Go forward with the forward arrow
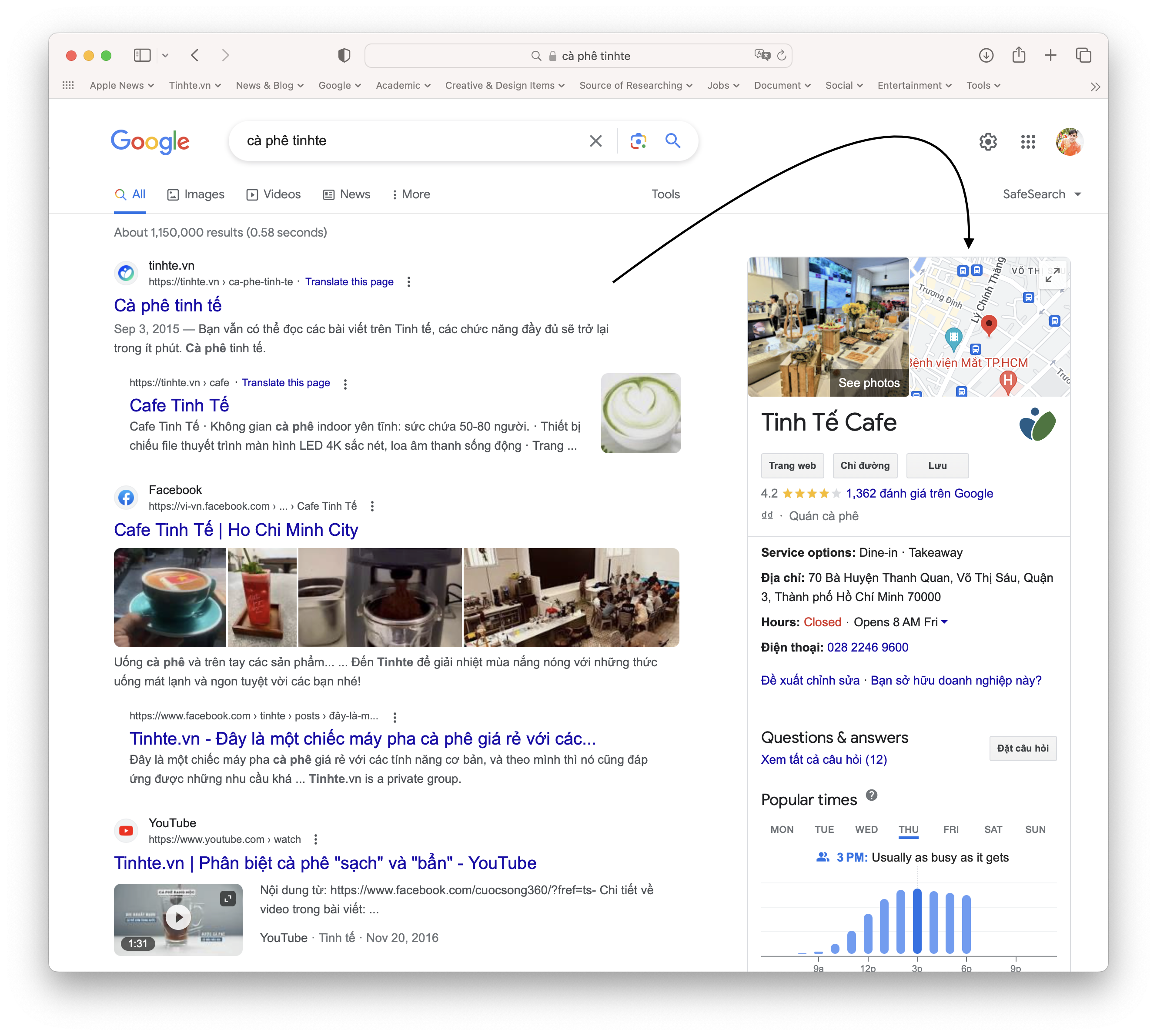 point(225,55)
